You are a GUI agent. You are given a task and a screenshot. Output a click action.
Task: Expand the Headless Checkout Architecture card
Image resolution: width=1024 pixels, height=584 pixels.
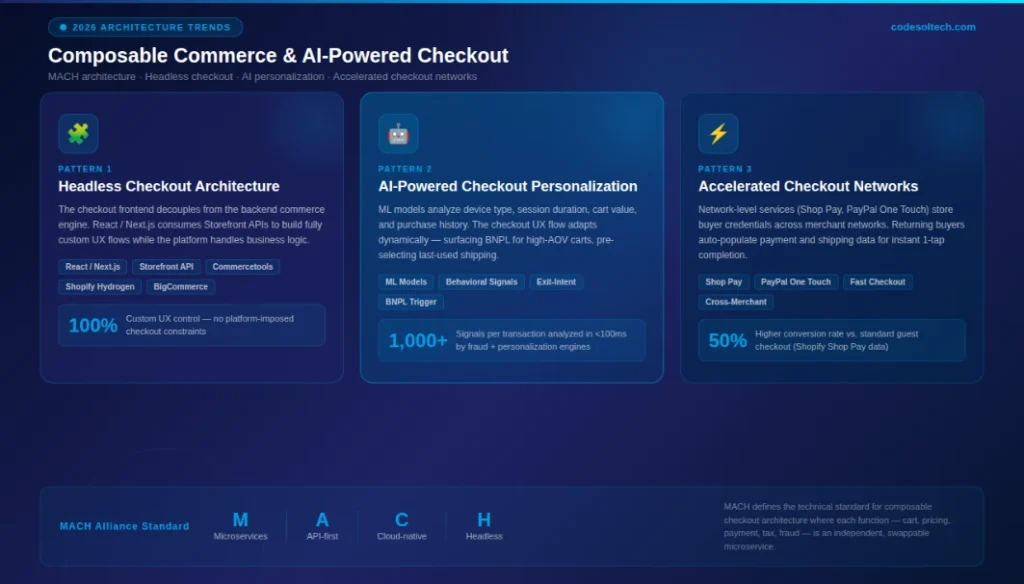click(190, 237)
